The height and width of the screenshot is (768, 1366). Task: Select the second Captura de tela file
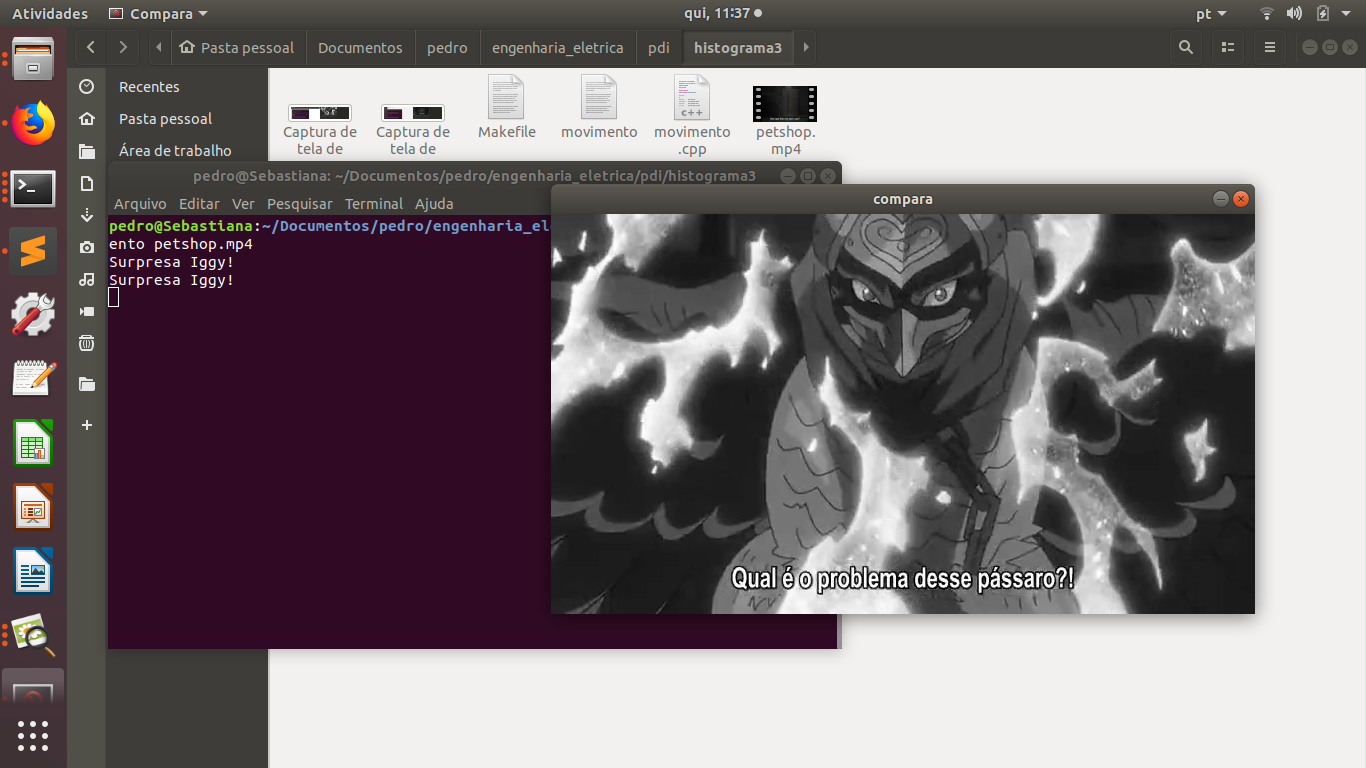[413, 129]
